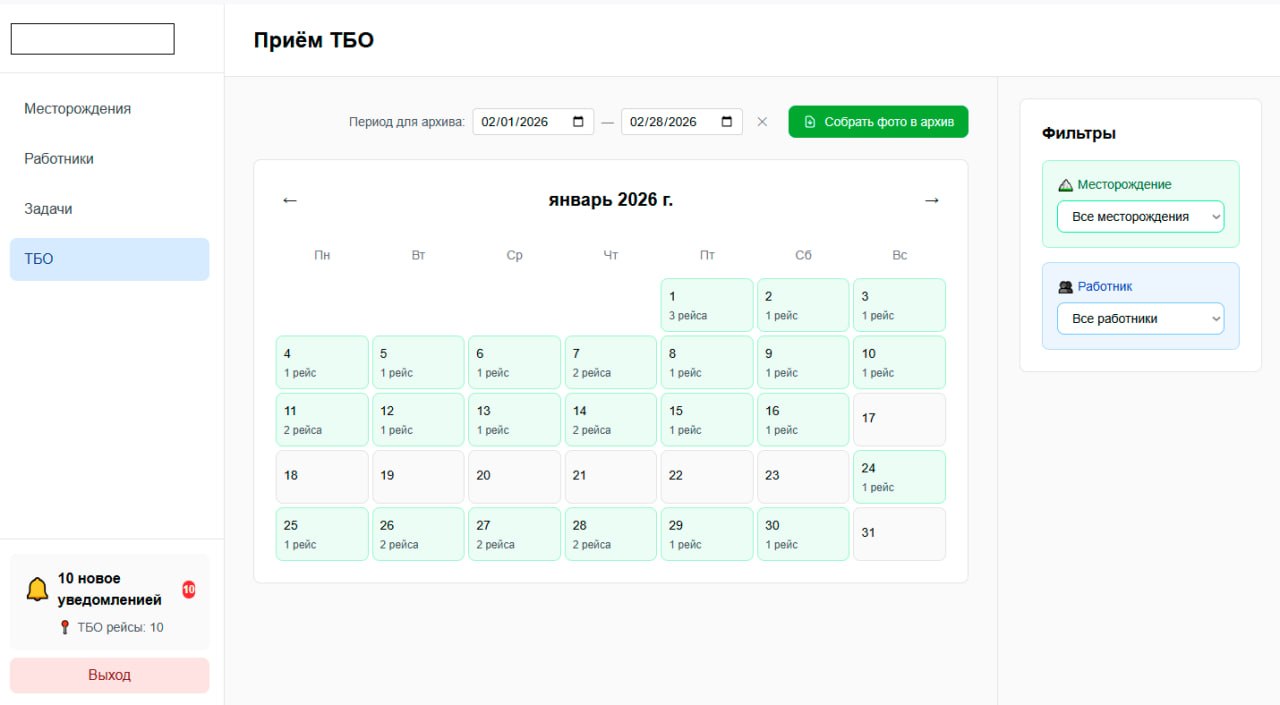Open day 7 with 2 рейса
Viewport: 1280px width, 705px height.
click(611, 362)
